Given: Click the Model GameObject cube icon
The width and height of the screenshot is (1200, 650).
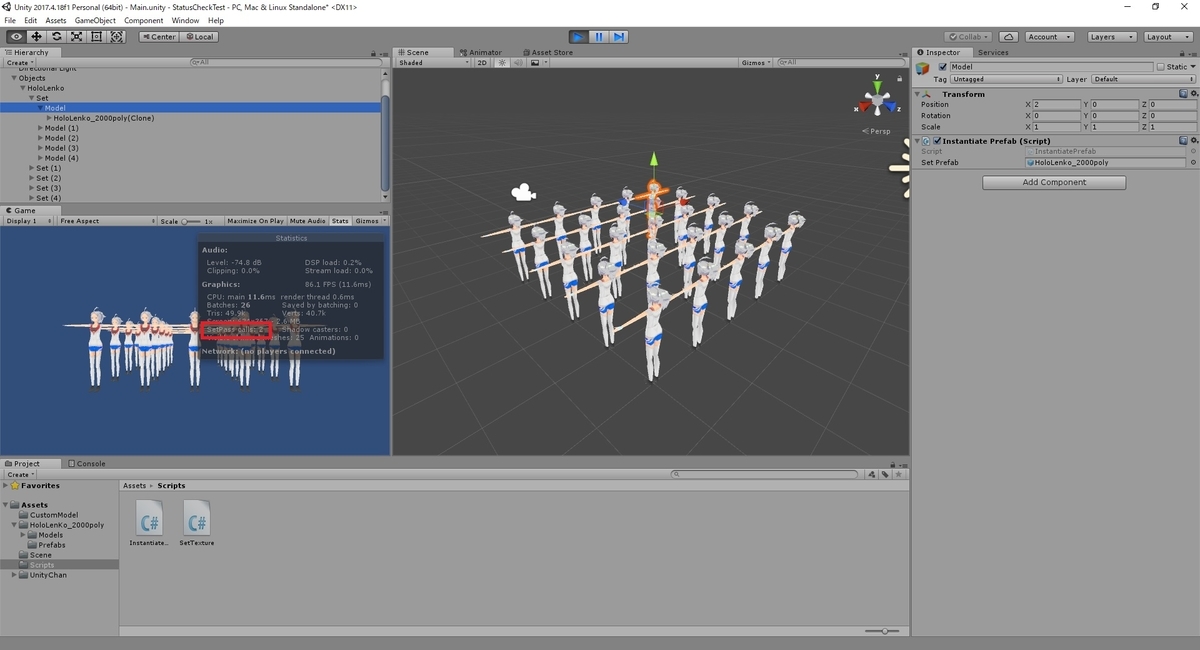Looking at the screenshot, I should click(923, 68).
